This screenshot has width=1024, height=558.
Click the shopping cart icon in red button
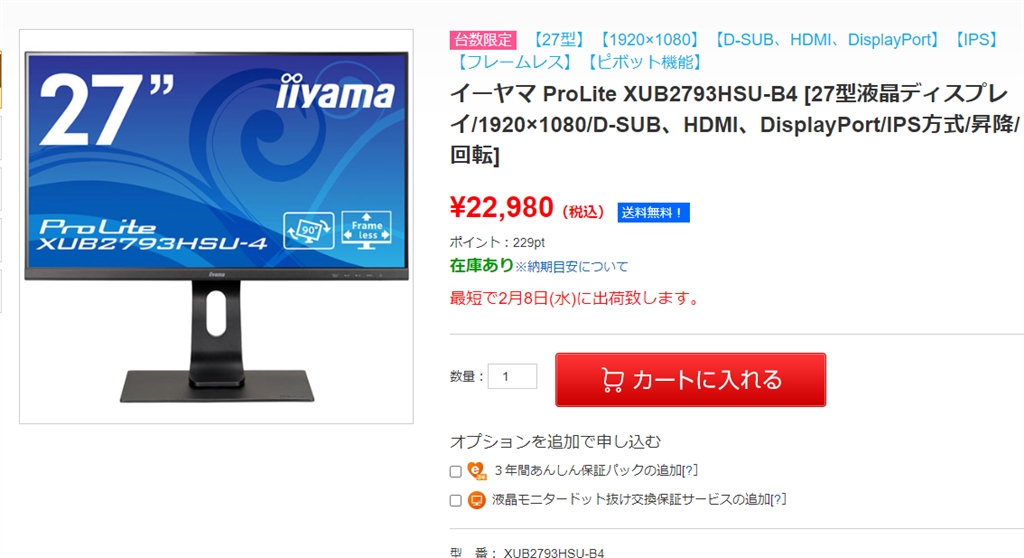click(x=612, y=380)
